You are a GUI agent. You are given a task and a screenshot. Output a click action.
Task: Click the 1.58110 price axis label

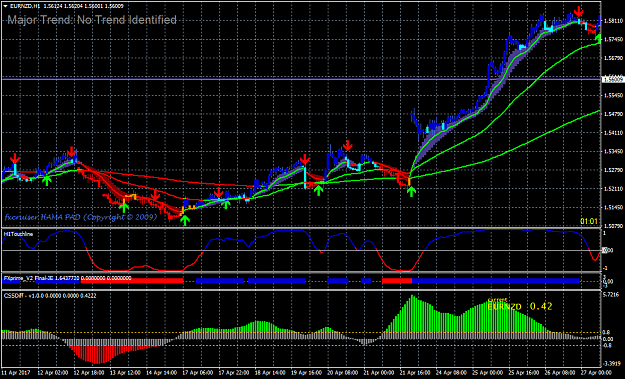click(613, 21)
